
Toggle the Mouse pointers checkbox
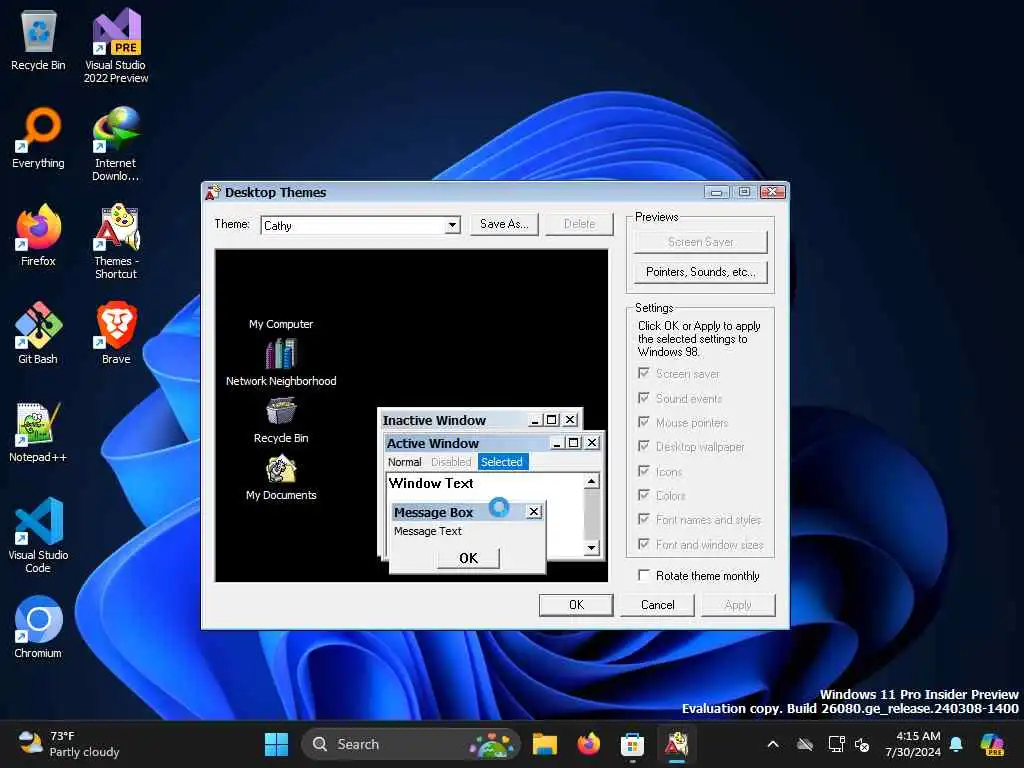(x=644, y=422)
